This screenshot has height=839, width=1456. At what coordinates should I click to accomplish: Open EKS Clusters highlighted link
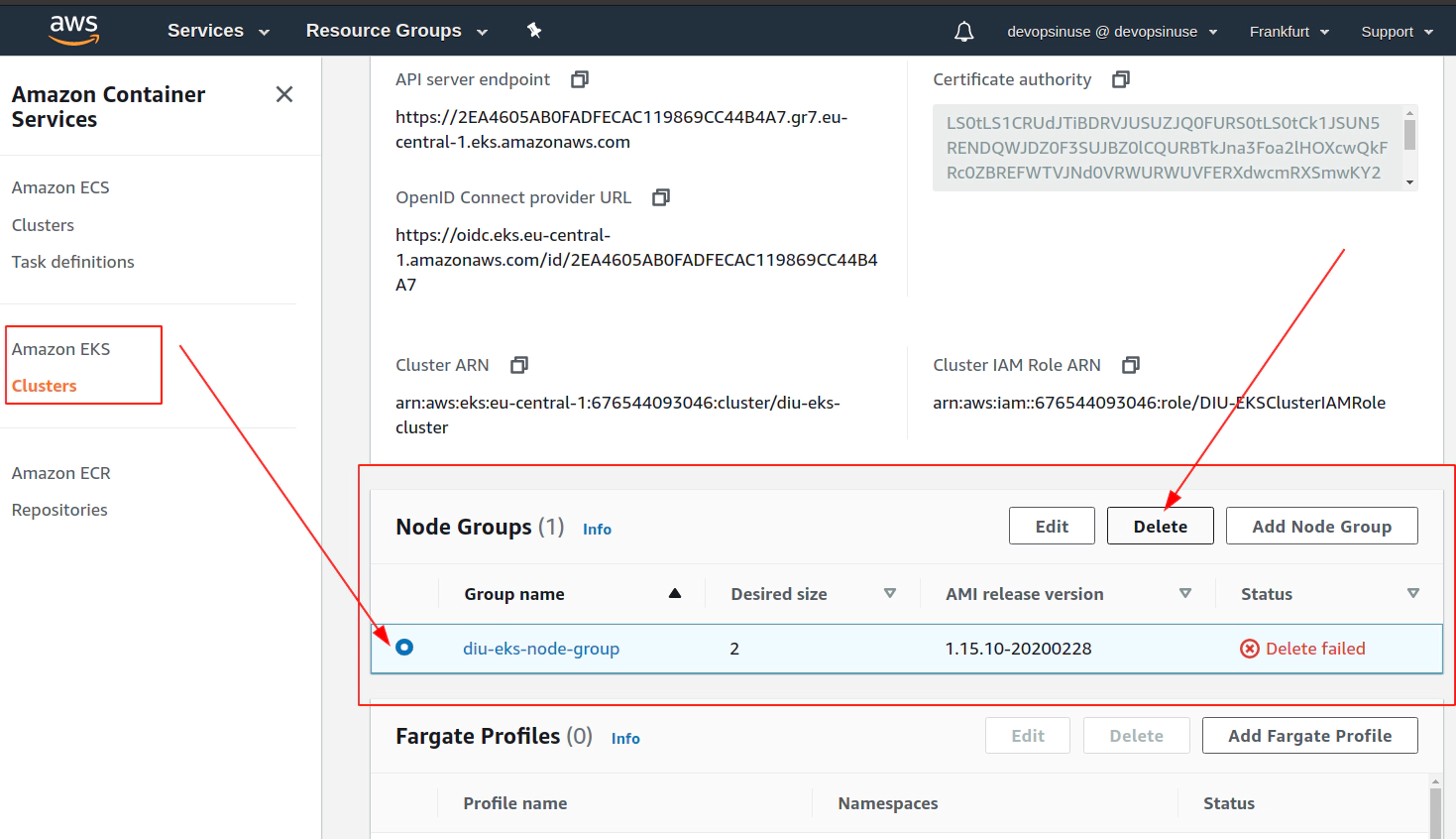45,386
